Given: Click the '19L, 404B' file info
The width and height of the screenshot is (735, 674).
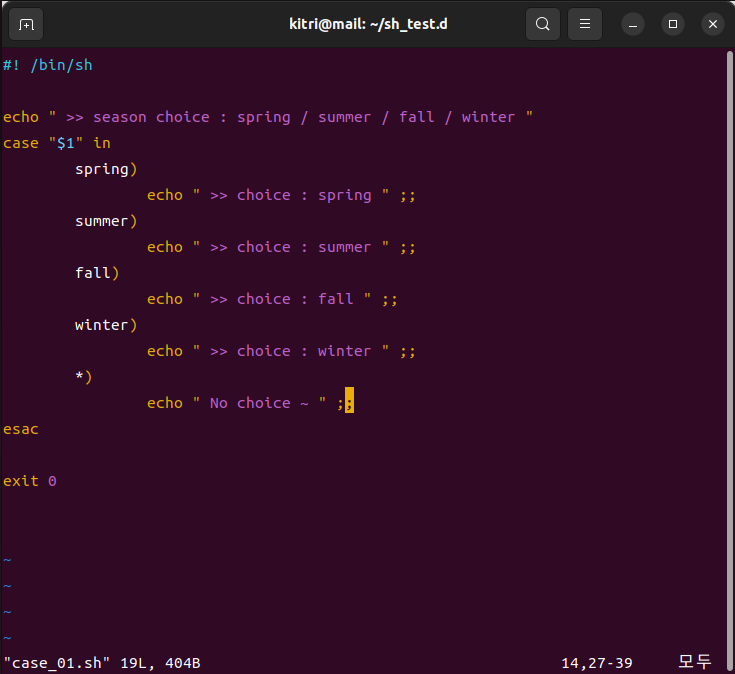Looking at the screenshot, I should tap(160, 663).
